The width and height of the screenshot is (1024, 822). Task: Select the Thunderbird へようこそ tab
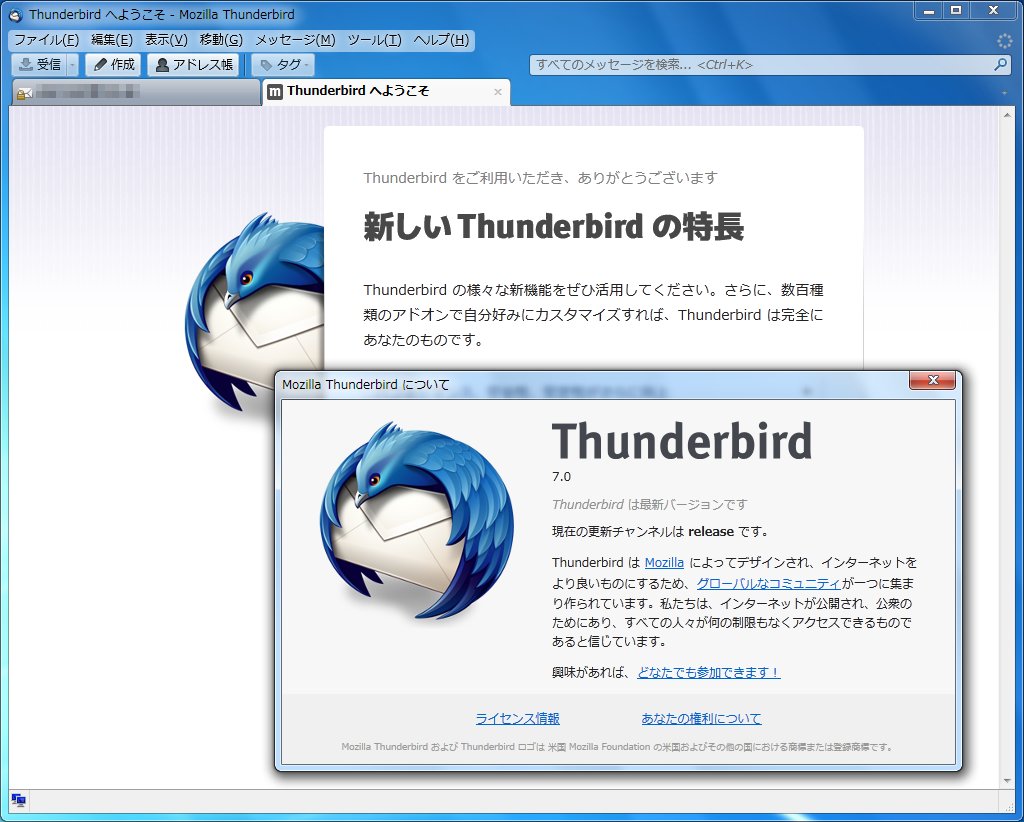point(386,91)
